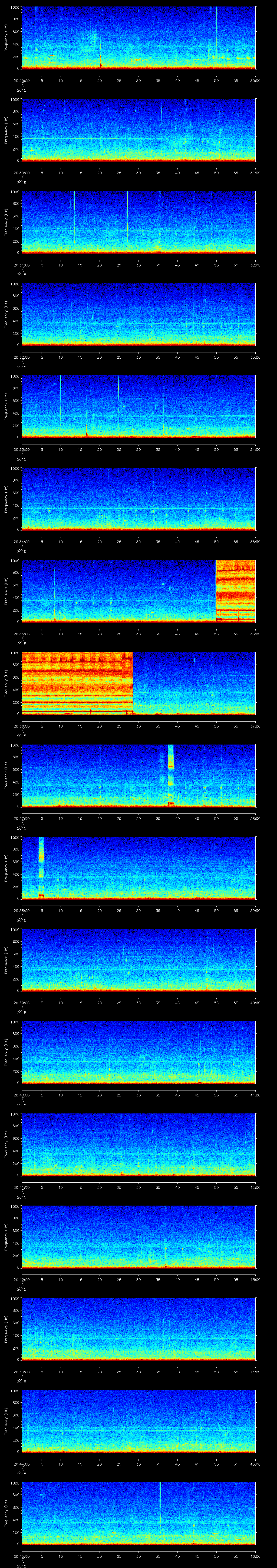Click the 20:29:00 start time label
Viewport: 277px width, 1568px height.
click(x=21, y=80)
